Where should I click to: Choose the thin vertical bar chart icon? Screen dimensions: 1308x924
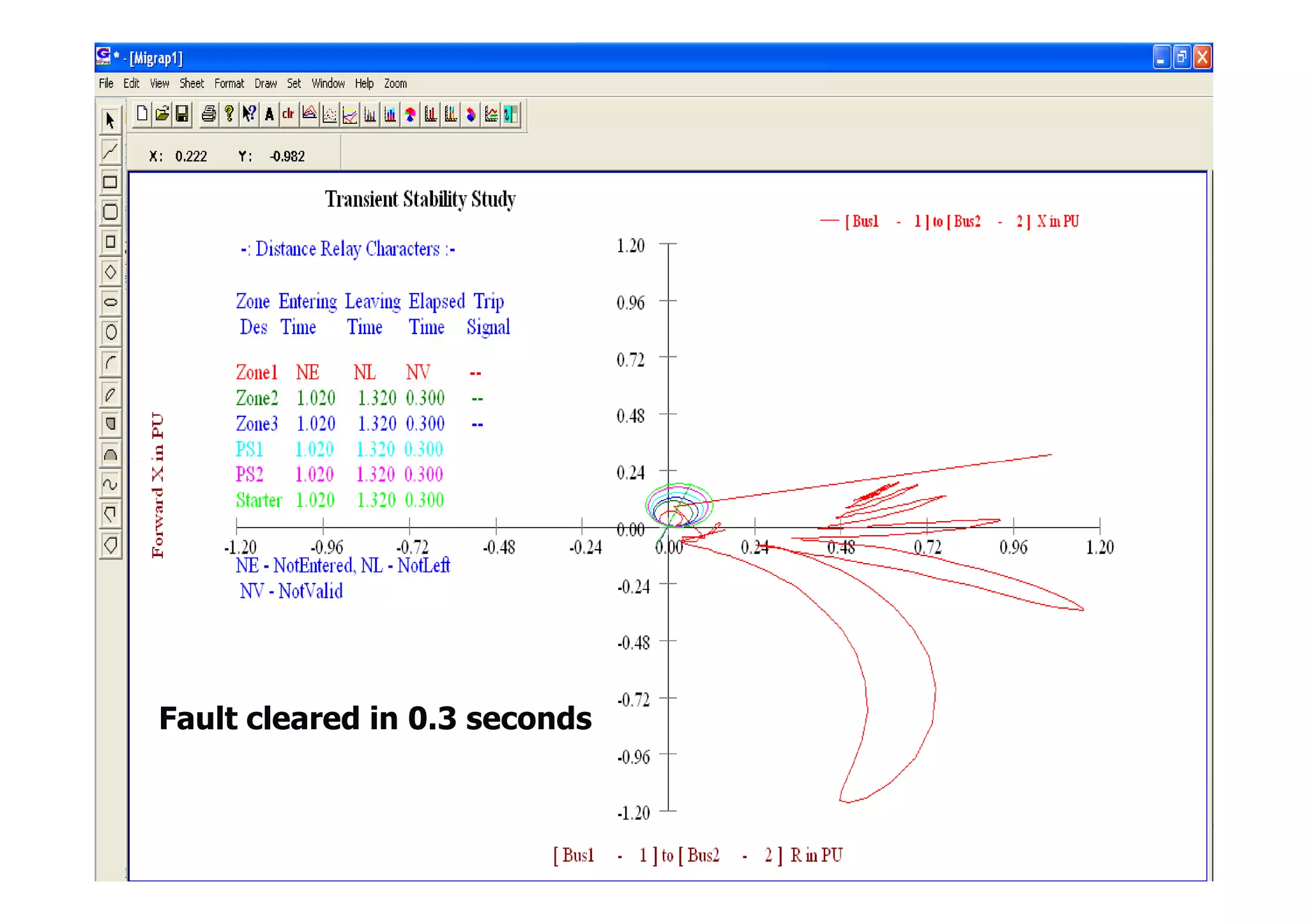coord(370,114)
